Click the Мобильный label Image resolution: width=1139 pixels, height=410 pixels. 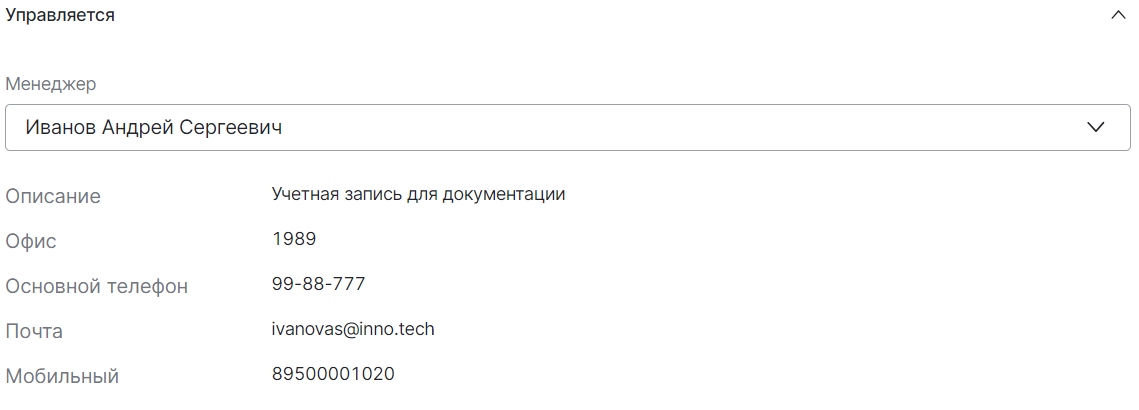(62, 377)
